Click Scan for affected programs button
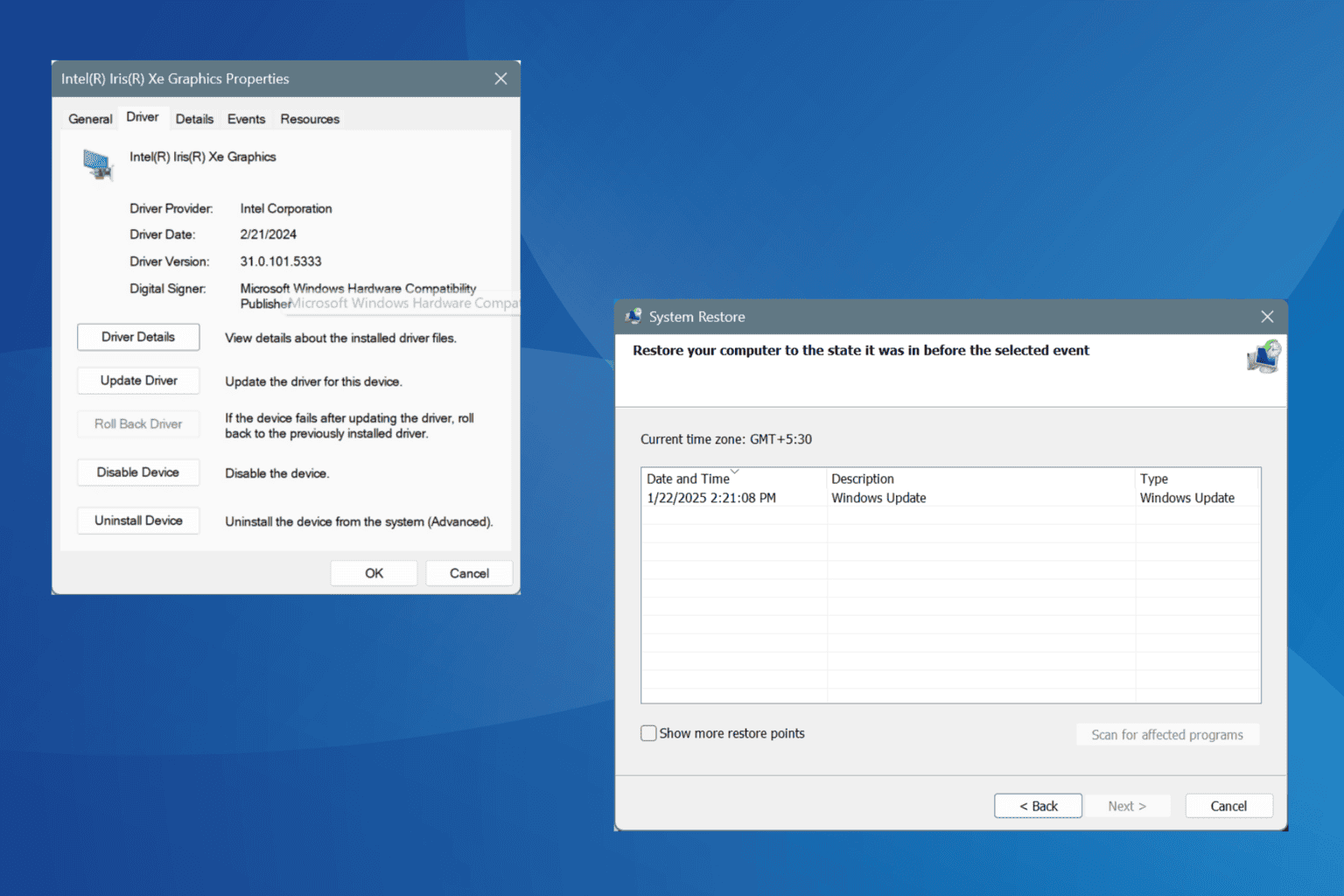 coord(1167,735)
